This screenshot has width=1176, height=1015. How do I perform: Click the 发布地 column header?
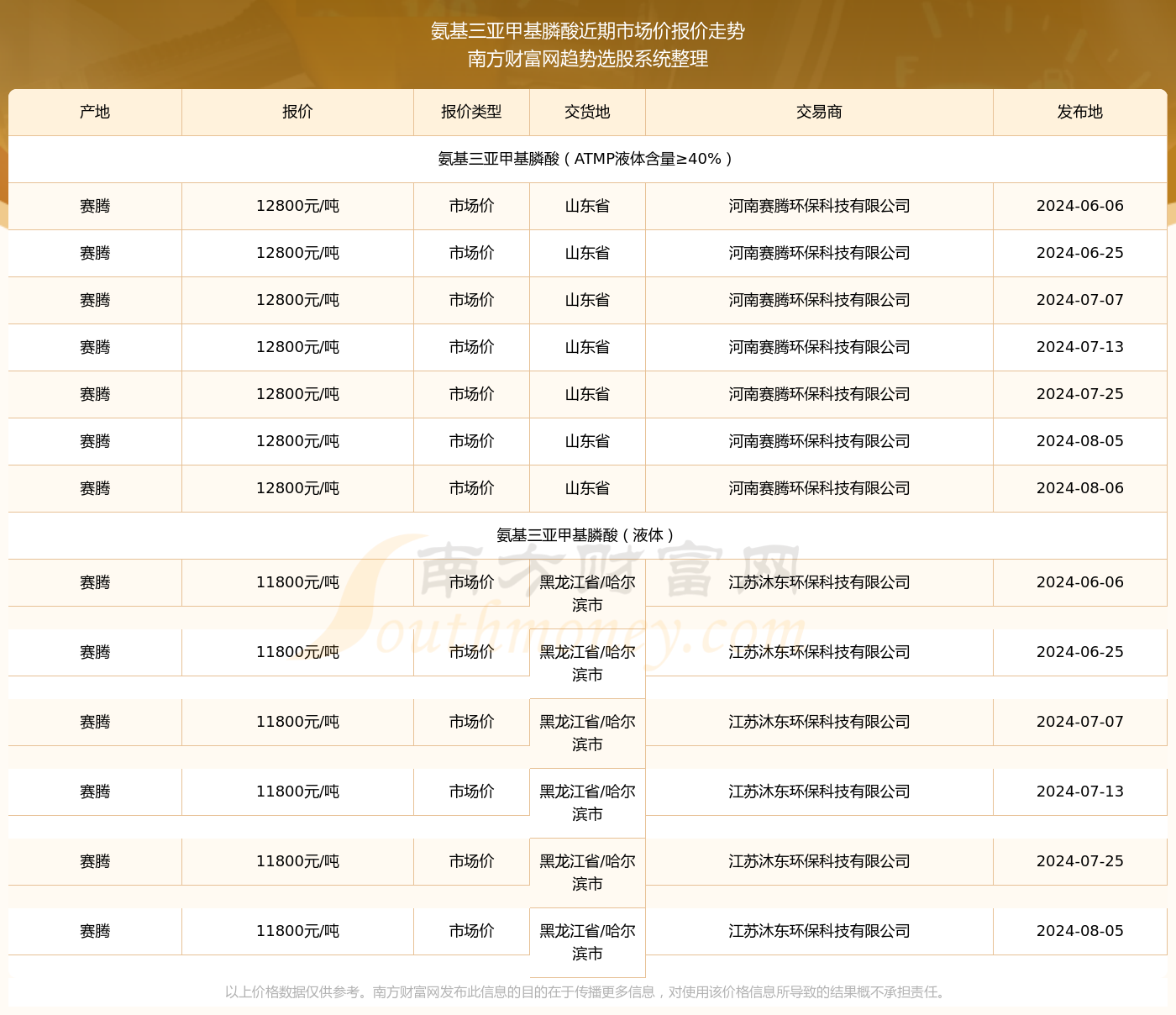[1080, 112]
